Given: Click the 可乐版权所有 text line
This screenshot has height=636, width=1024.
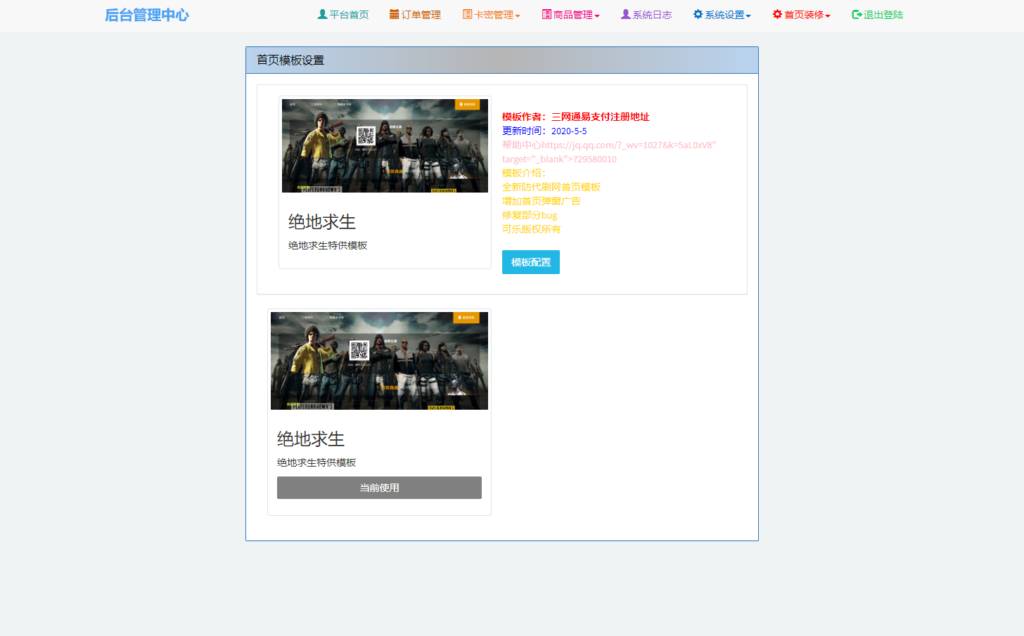Looking at the screenshot, I should pyautogui.click(x=532, y=229).
